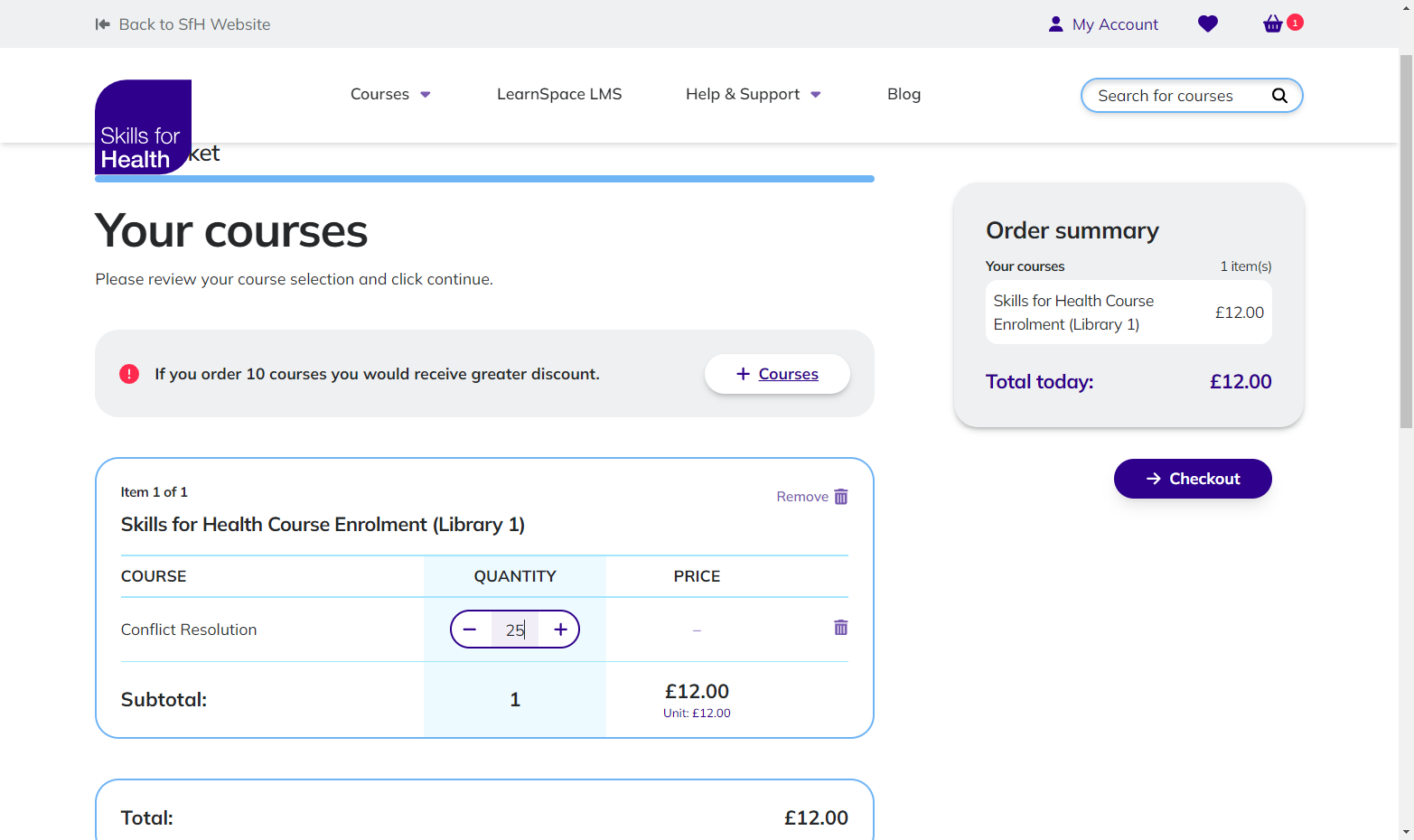Screen dimensions: 1414x840
Task: Click the Order summary course entry
Action: 1128,313
